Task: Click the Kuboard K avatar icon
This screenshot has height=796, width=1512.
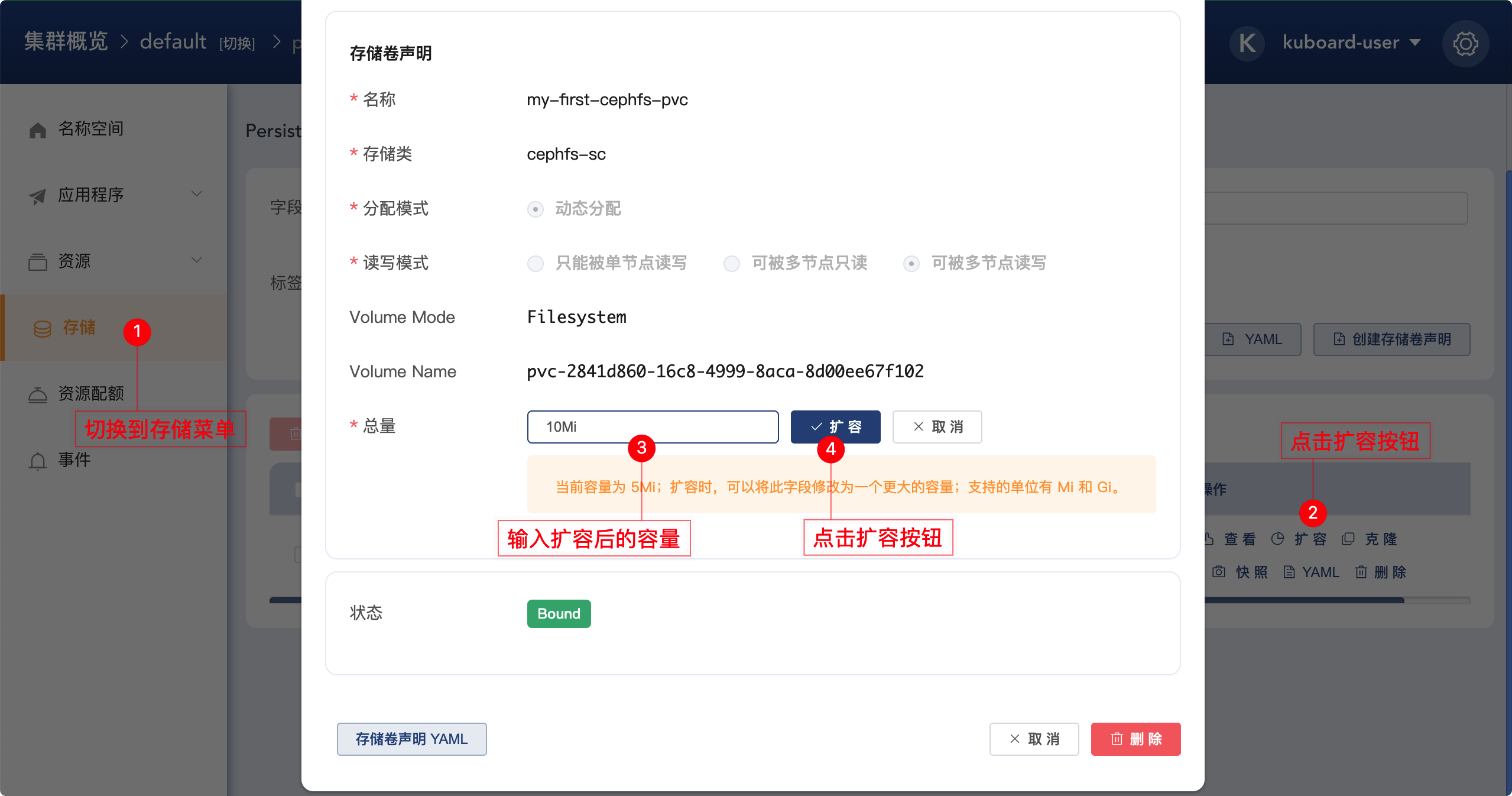Action: [1247, 43]
